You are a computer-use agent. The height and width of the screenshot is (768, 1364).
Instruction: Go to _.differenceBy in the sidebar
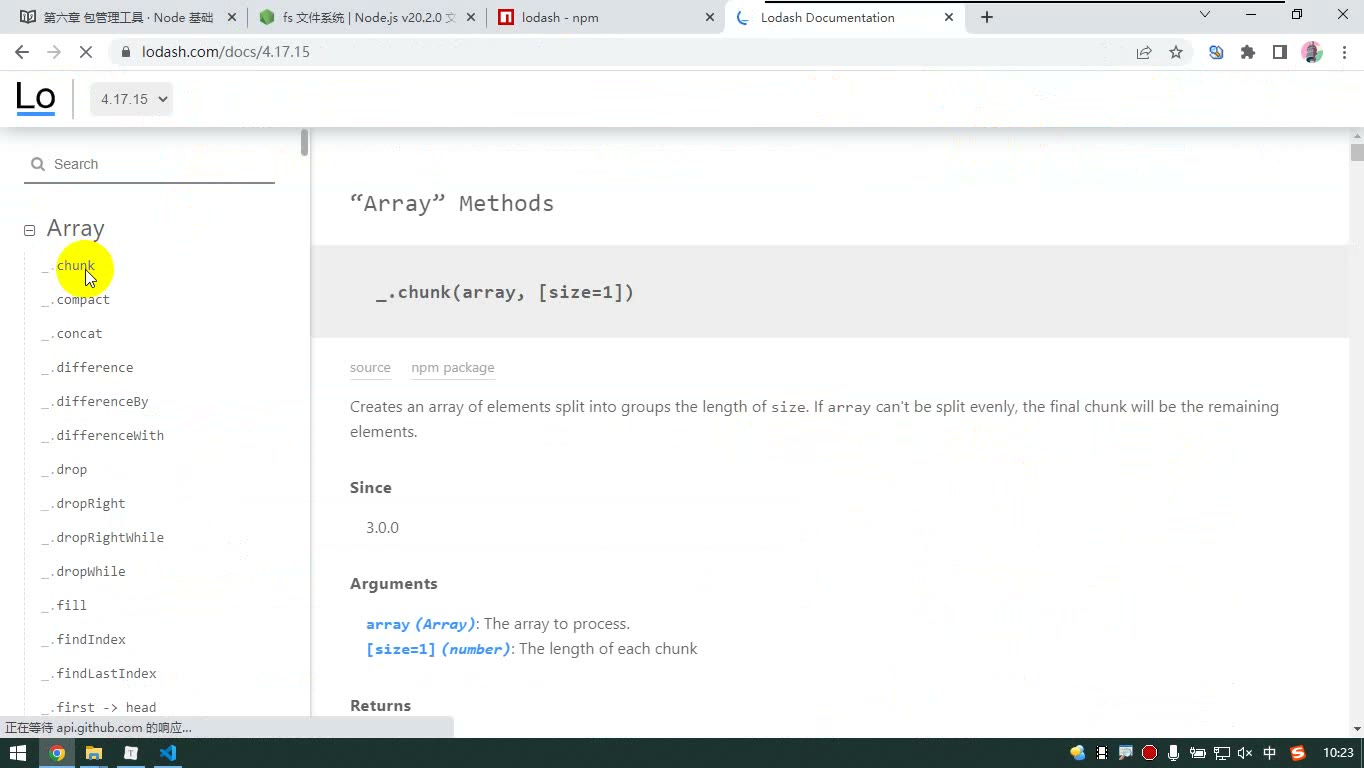pyautogui.click(x=94, y=402)
